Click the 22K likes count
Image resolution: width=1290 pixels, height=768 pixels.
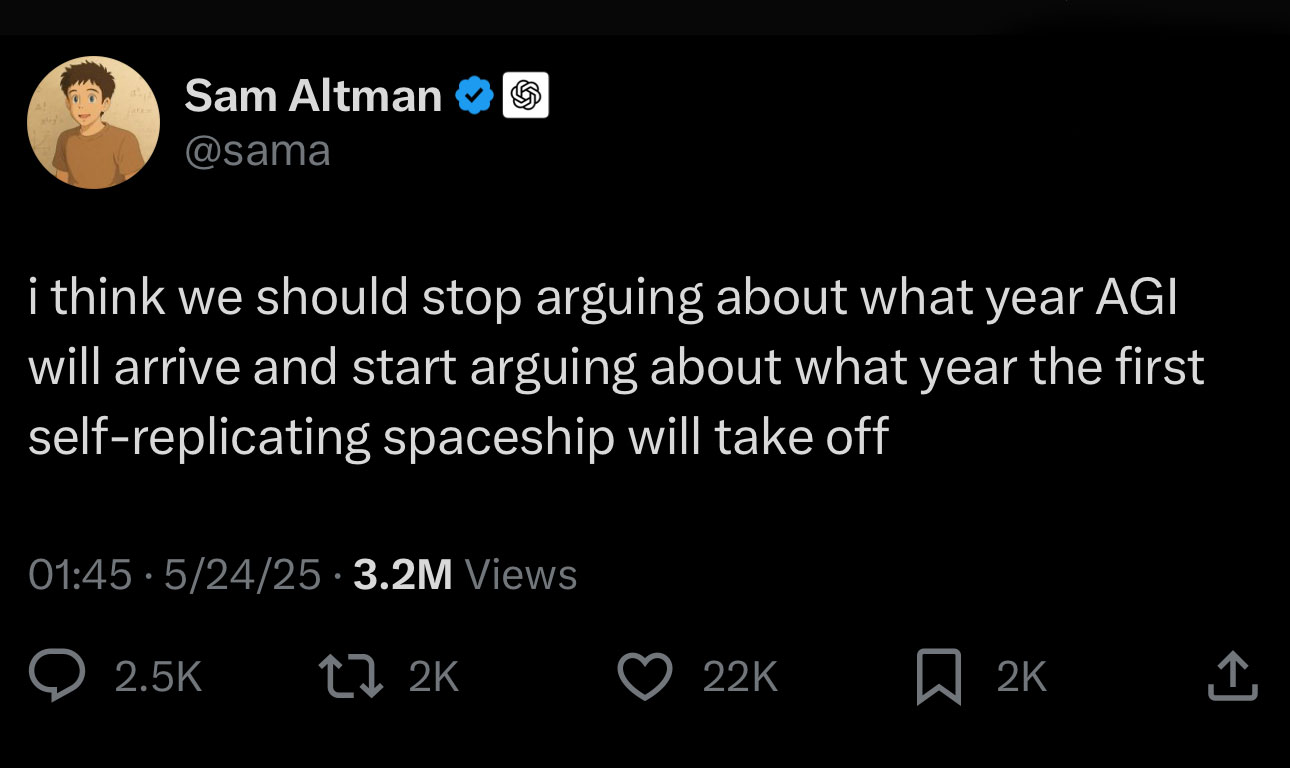tap(740, 679)
